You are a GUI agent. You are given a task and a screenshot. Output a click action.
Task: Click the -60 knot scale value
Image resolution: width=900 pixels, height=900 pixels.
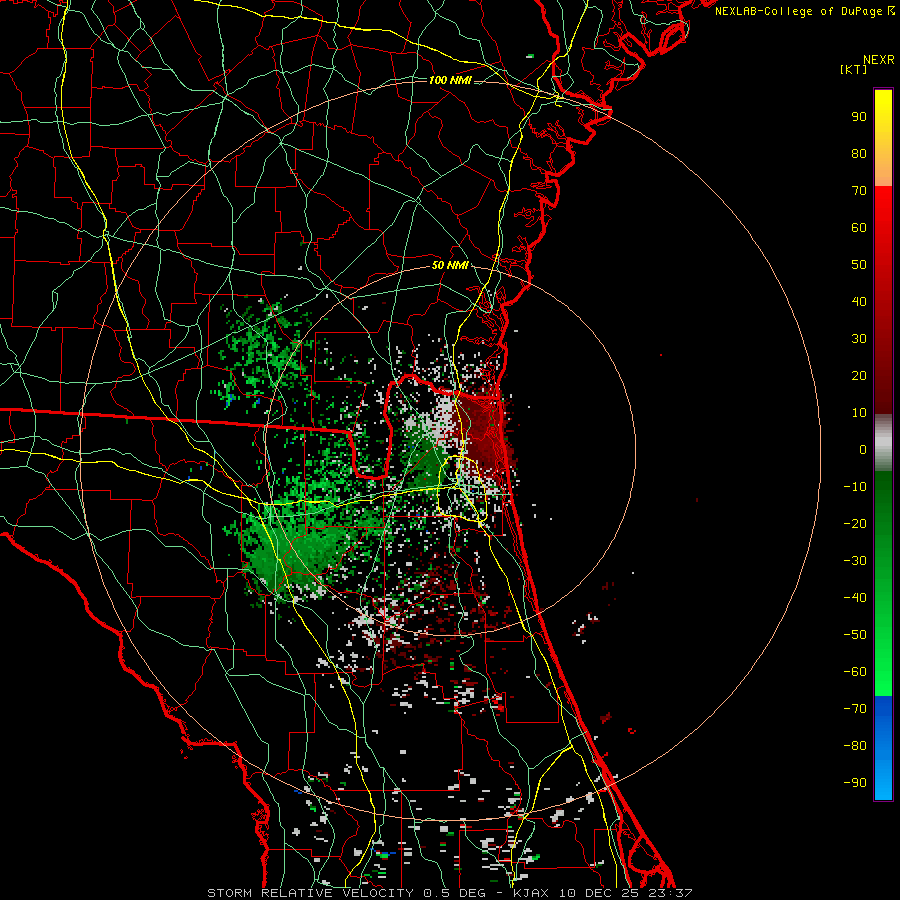[855, 672]
